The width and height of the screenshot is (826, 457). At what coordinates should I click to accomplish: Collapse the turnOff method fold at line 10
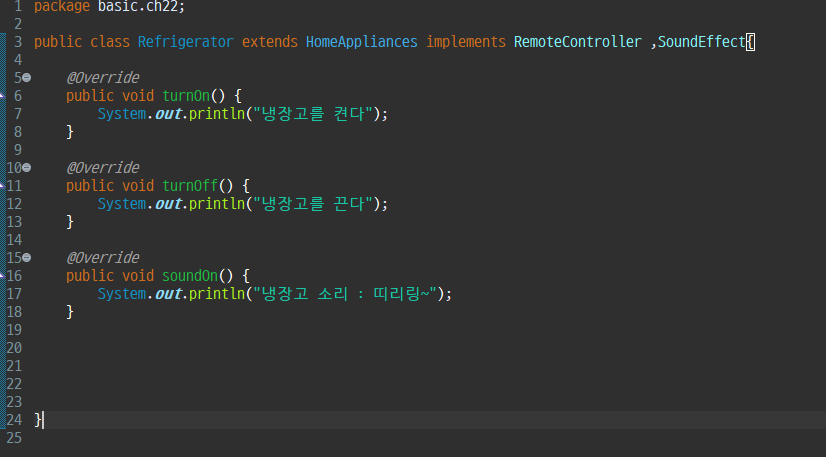(26, 168)
